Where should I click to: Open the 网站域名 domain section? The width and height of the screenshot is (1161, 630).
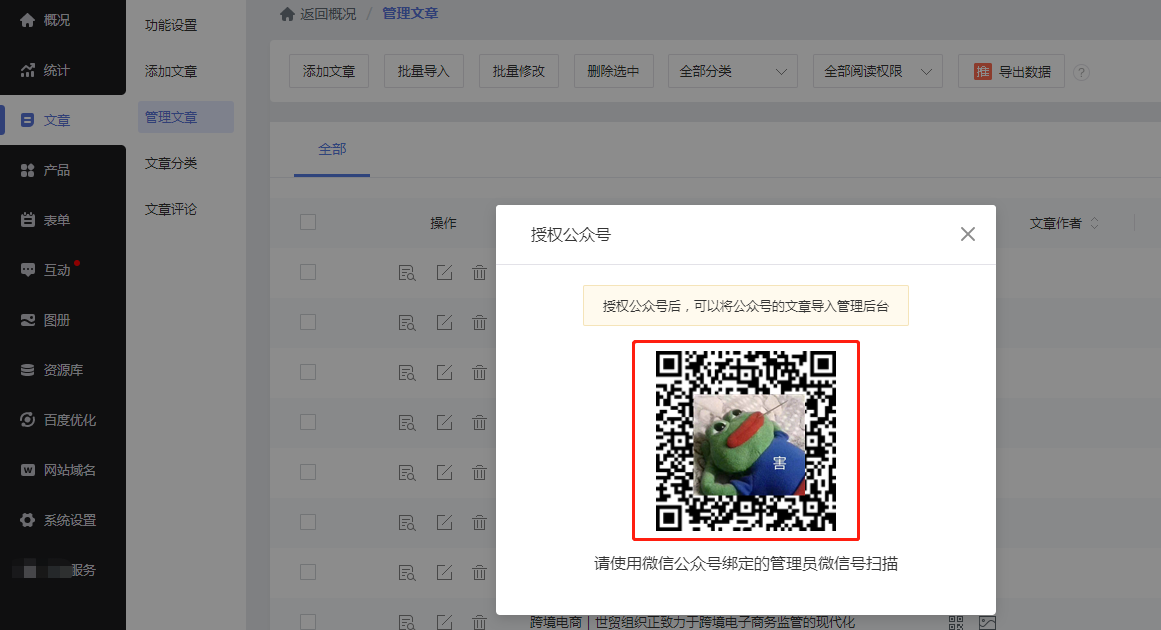58,470
